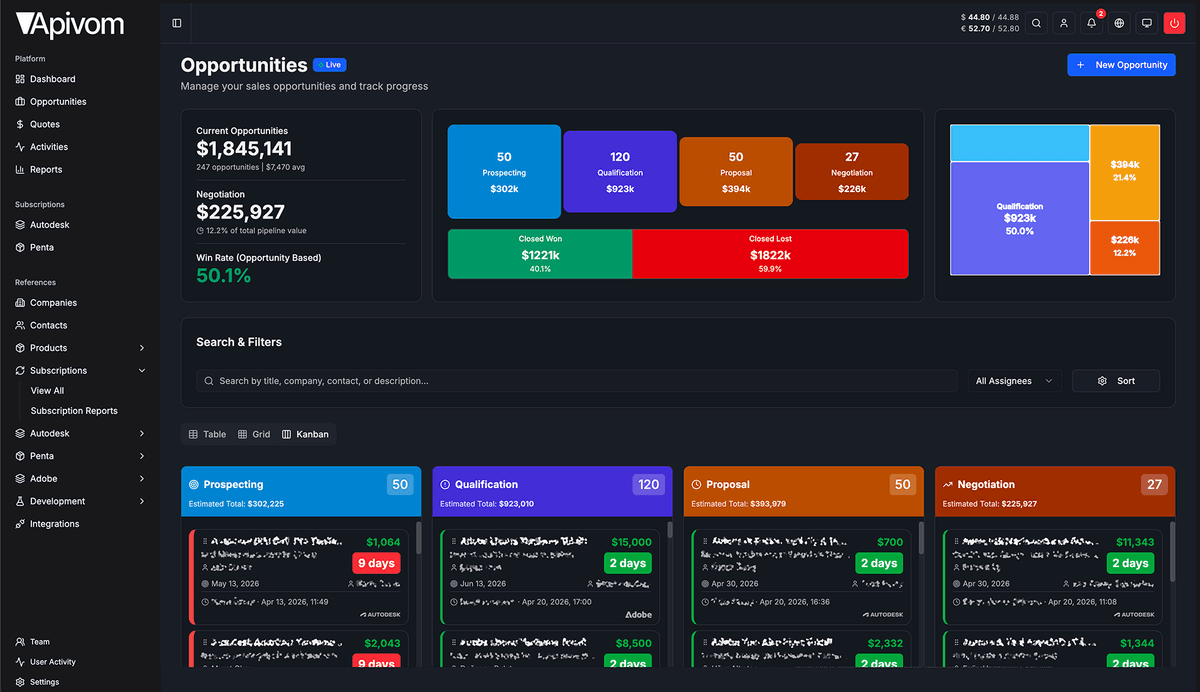Click the Integrations plug icon
This screenshot has height=692, width=1200.
tap(20, 524)
